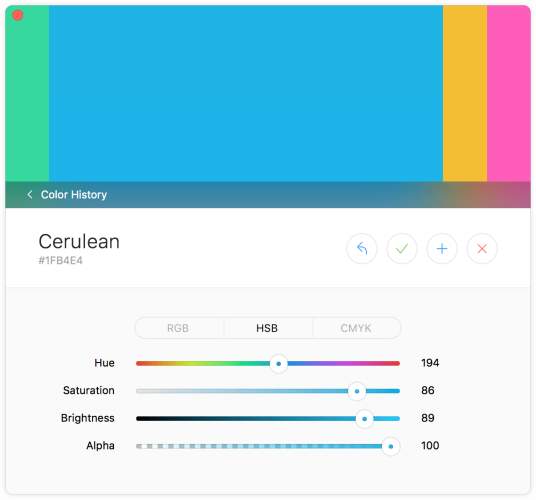Open the Color History title link
Viewport: 536px width, 500px height.
[74, 194]
